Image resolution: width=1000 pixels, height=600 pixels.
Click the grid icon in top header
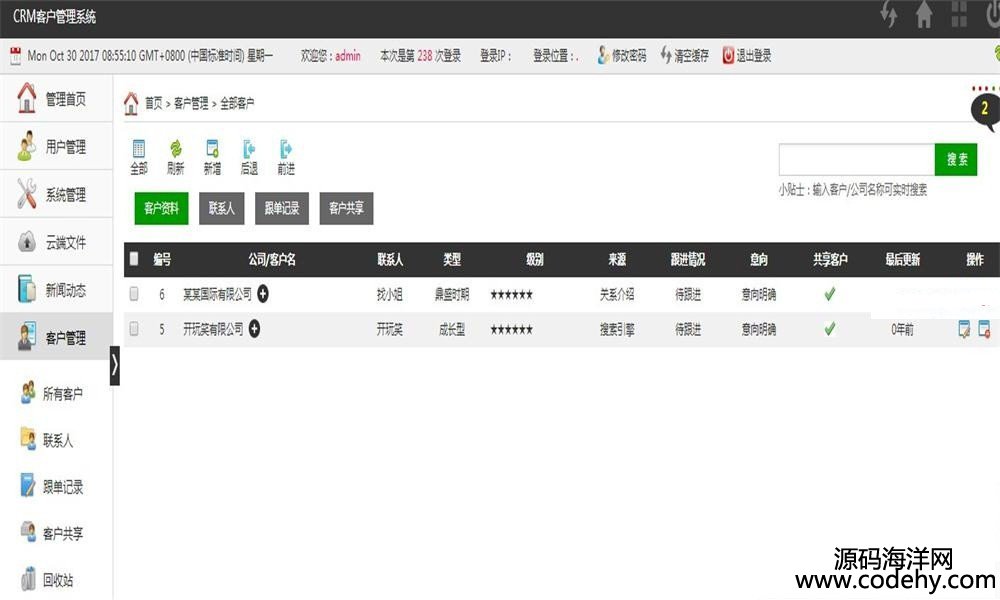(x=959, y=15)
